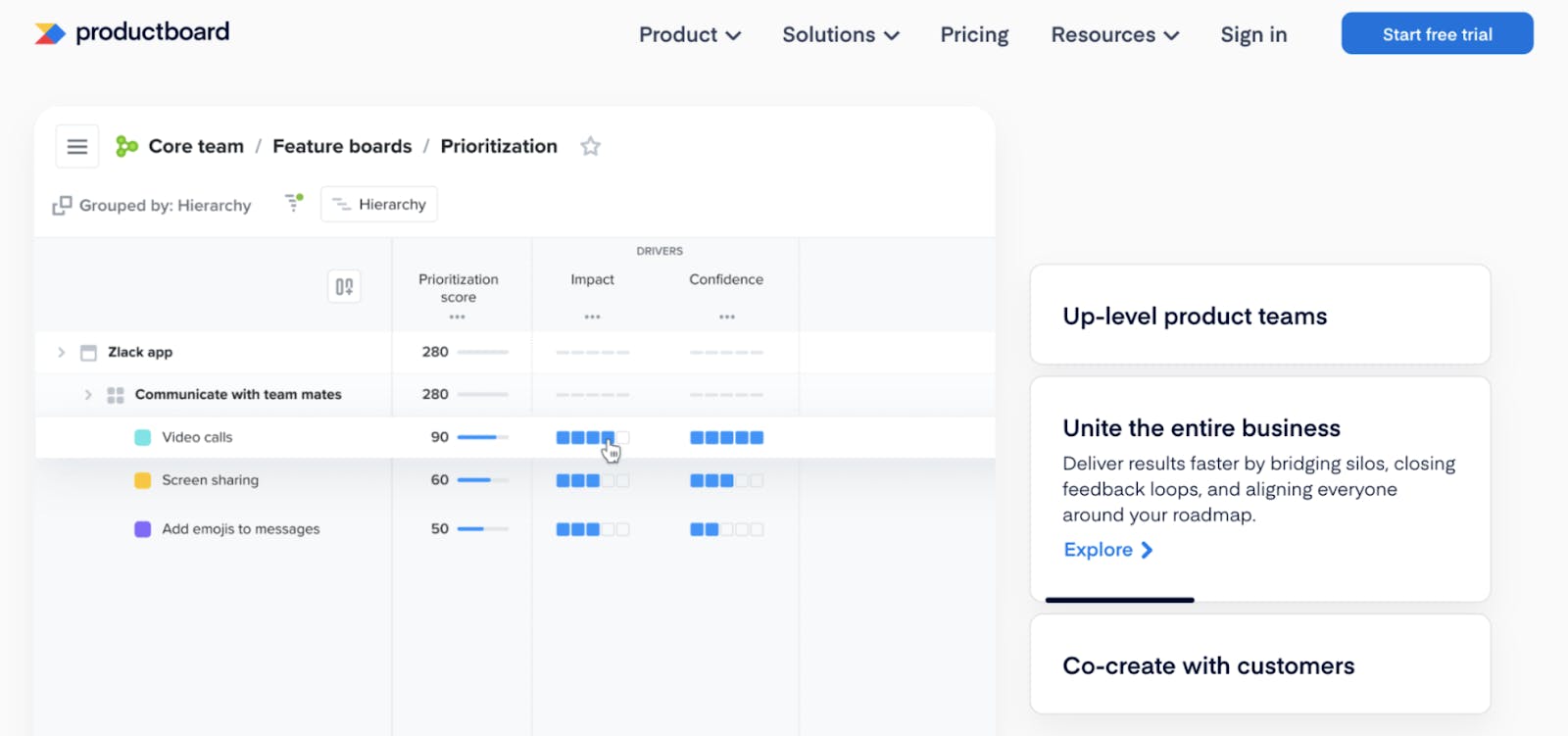Click Sign in

pos(1253,34)
